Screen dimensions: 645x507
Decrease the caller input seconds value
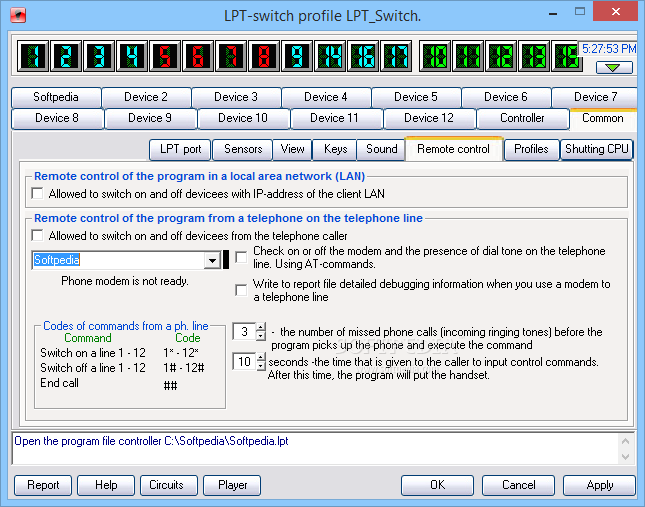pos(261,366)
